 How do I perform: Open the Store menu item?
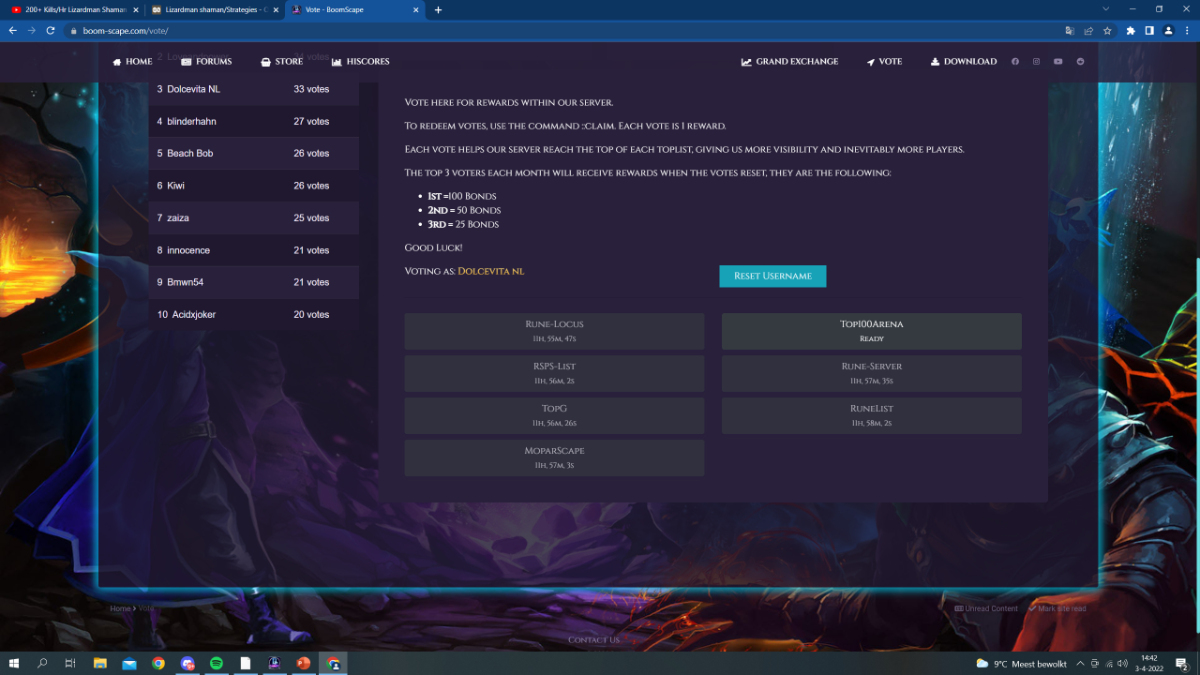(282, 62)
